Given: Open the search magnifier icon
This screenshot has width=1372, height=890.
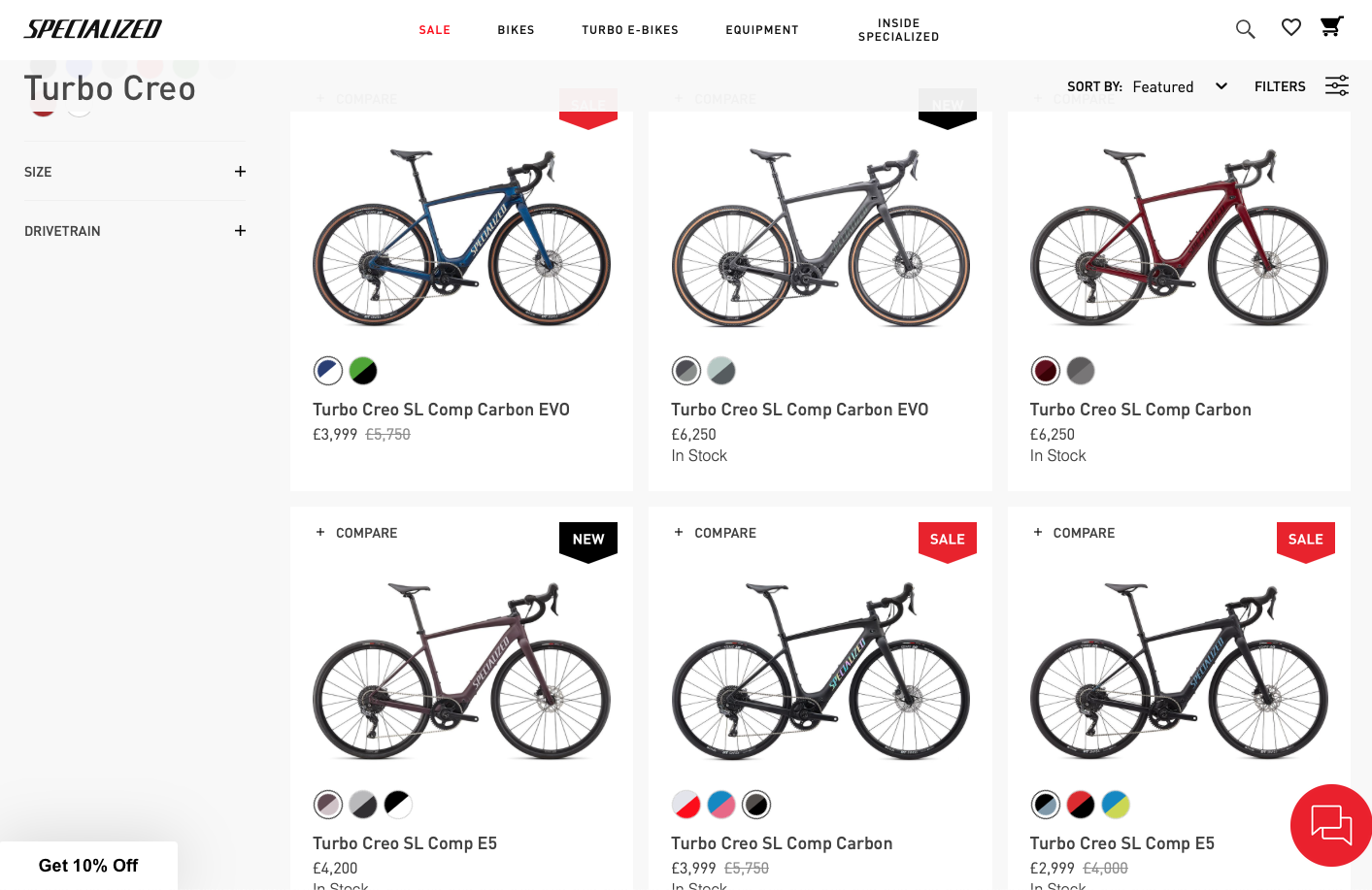Looking at the screenshot, I should click(1245, 29).
